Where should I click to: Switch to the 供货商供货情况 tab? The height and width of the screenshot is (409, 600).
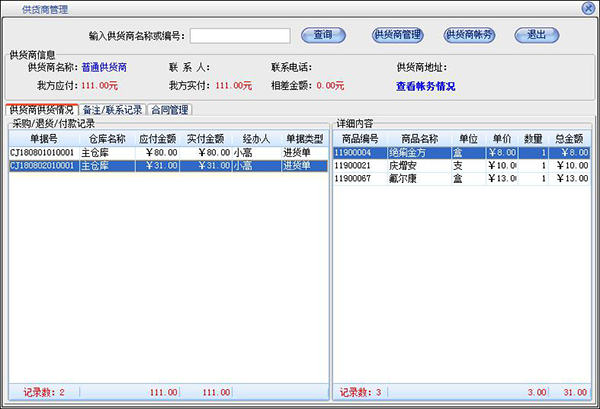(43, 109)
